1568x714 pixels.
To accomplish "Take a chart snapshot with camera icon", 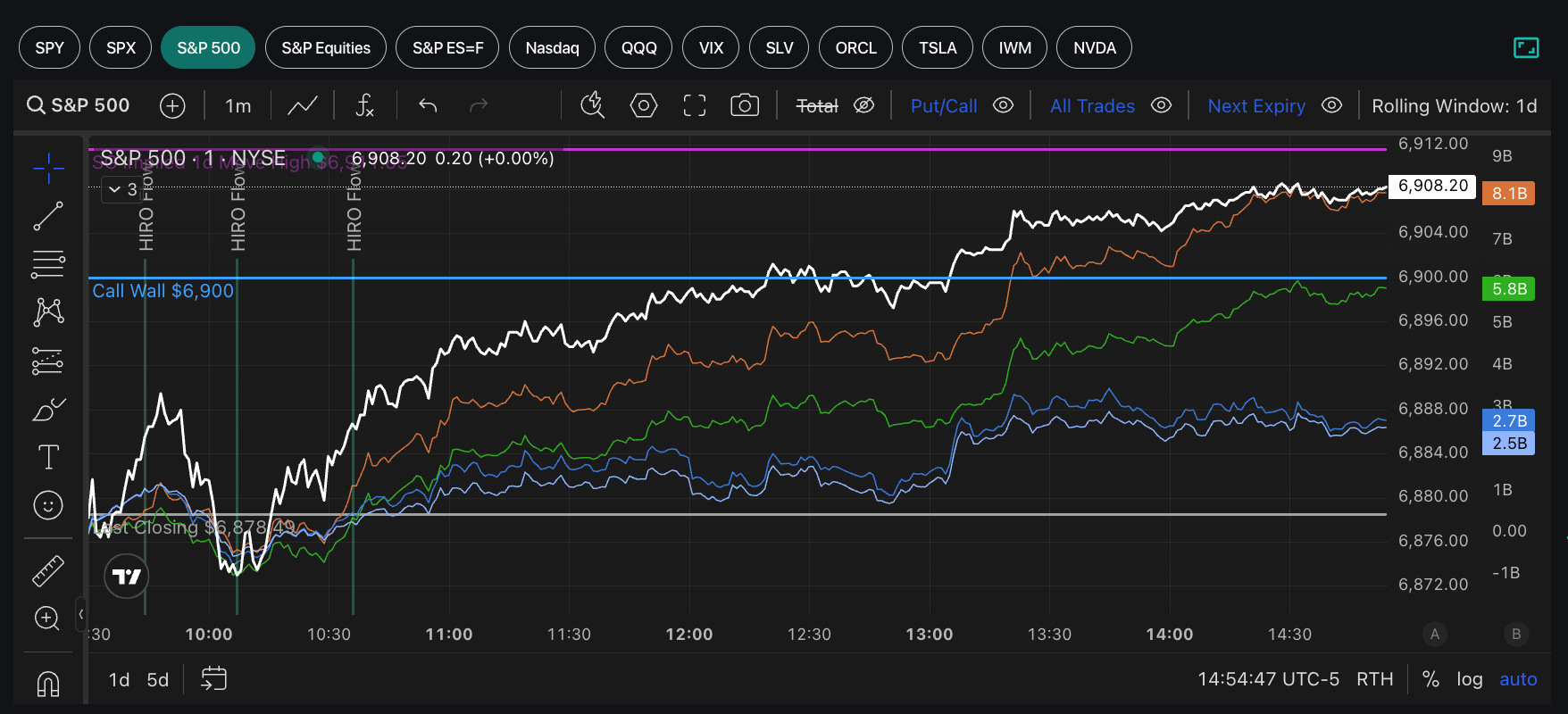I will coord(745,105).
